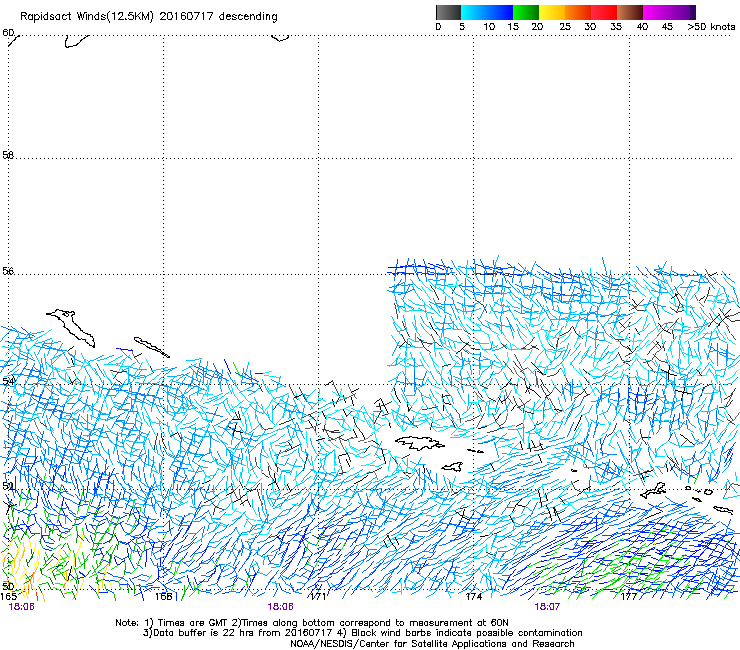Screen dimensions: 740x650
Task: Click the brown 35-40 knots legend swatch
Action: 630,12
